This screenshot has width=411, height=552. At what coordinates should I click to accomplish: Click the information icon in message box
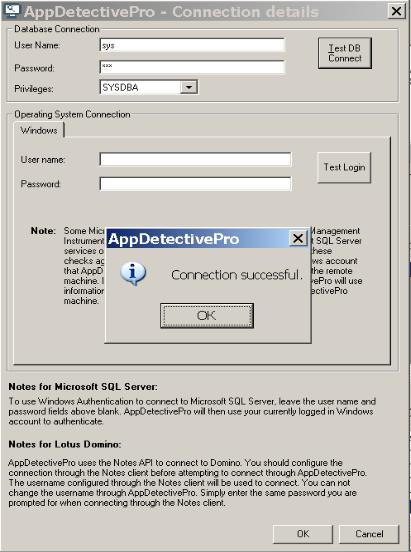point(133,273)
